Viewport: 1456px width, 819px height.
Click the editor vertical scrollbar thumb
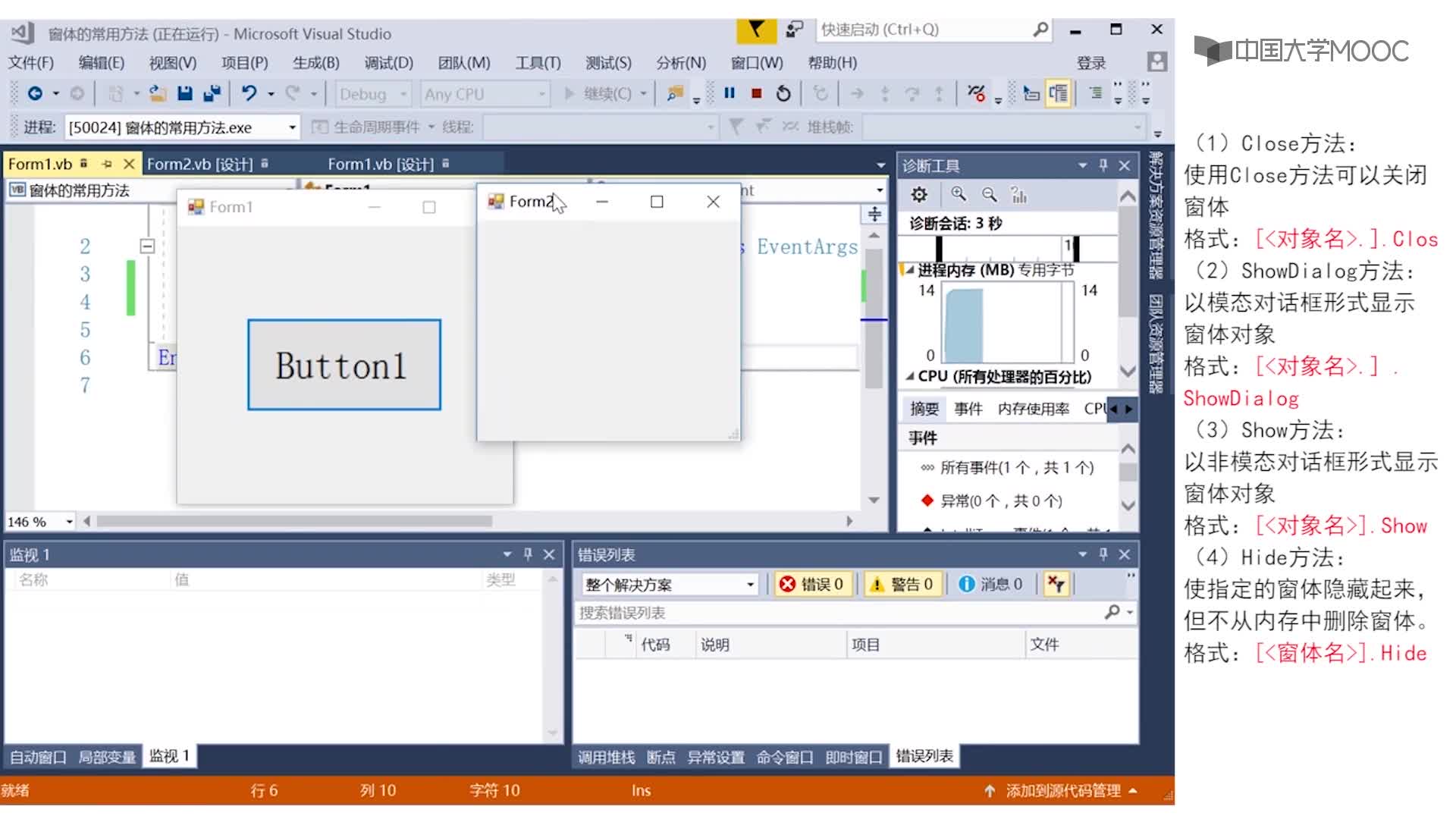pos(874,318)
